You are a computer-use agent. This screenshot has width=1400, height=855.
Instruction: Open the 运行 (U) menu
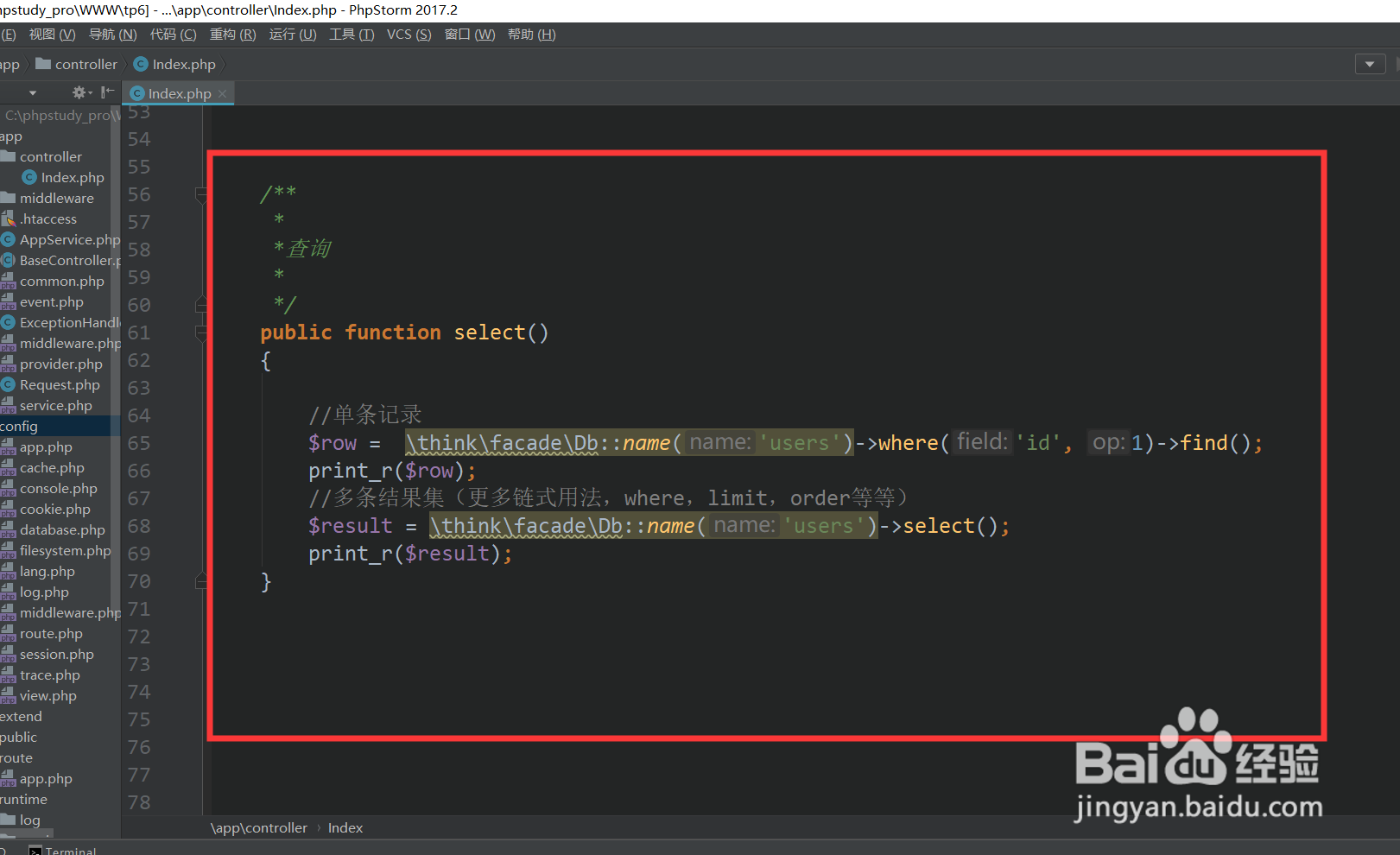click(293, 35)
